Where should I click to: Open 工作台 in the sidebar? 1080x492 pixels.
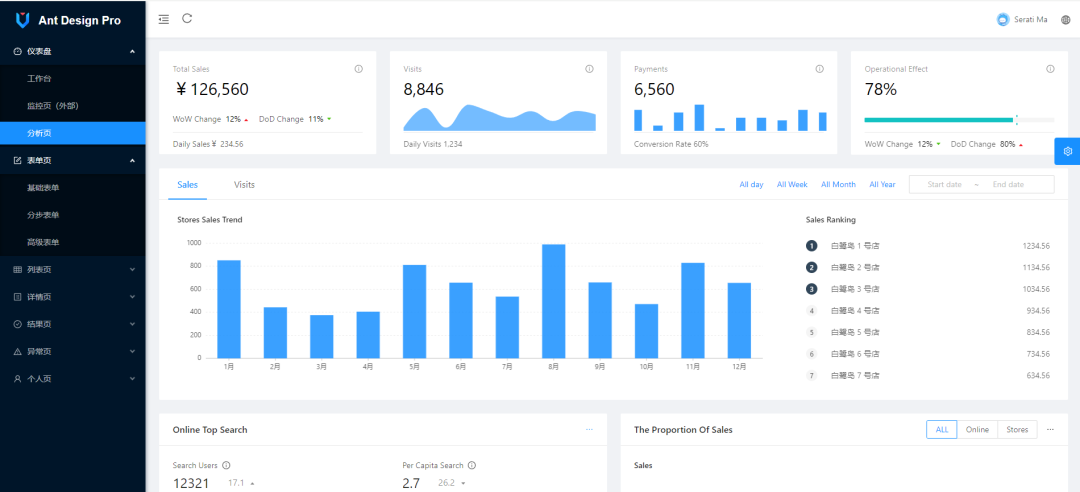pos(39,78)
